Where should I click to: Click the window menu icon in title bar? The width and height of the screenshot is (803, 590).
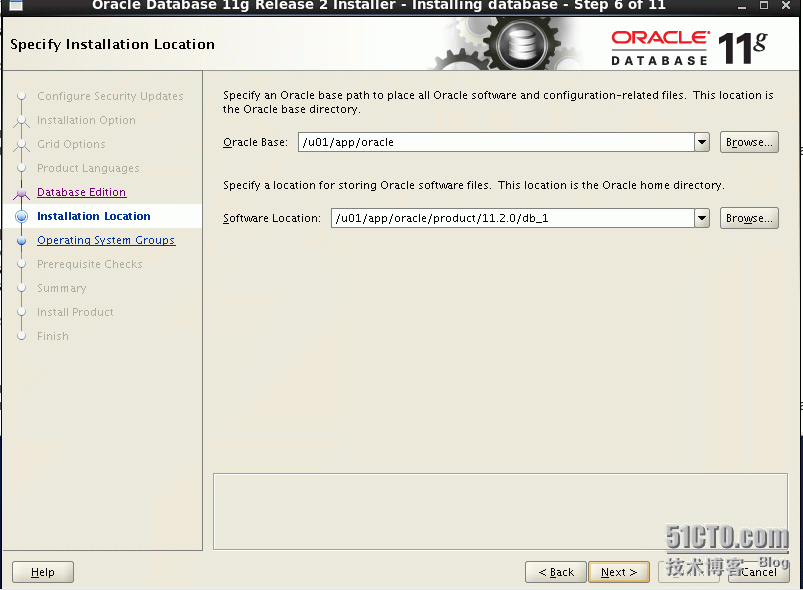[x=16, y=5]
